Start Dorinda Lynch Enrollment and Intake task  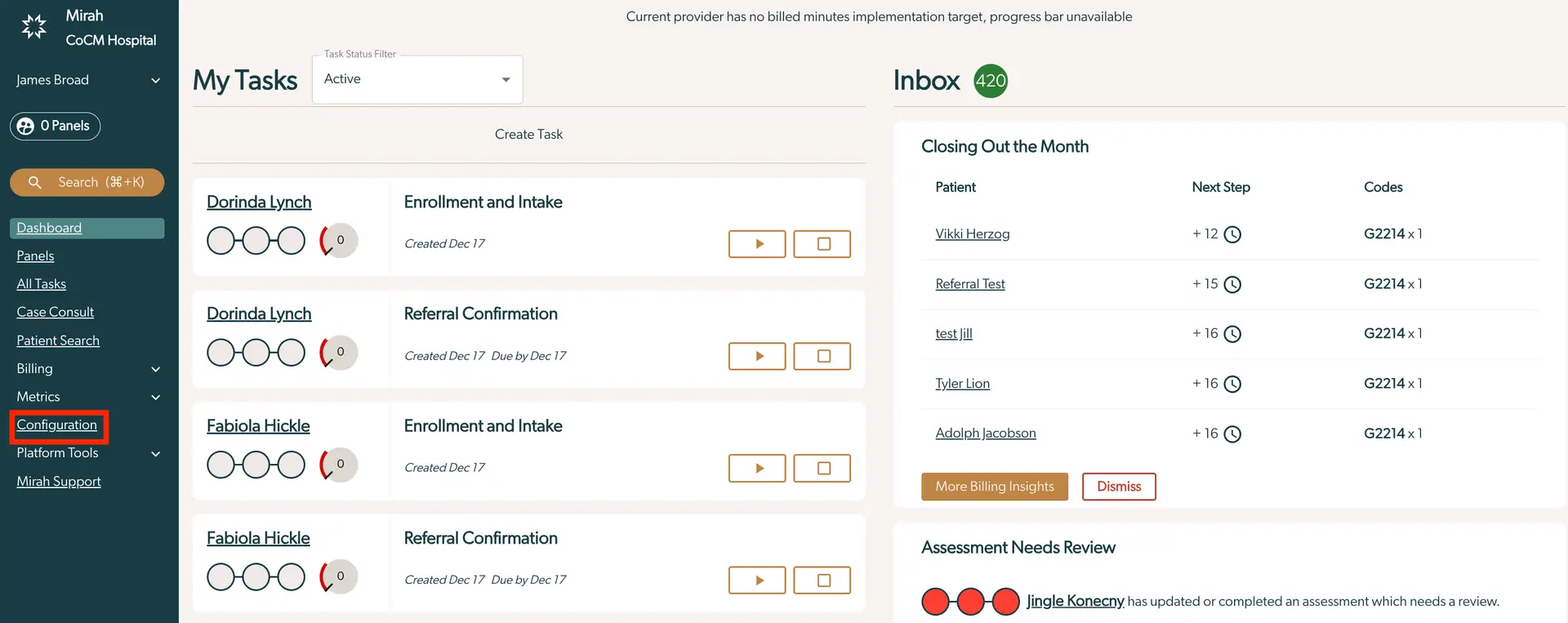(x=757, y=243)
